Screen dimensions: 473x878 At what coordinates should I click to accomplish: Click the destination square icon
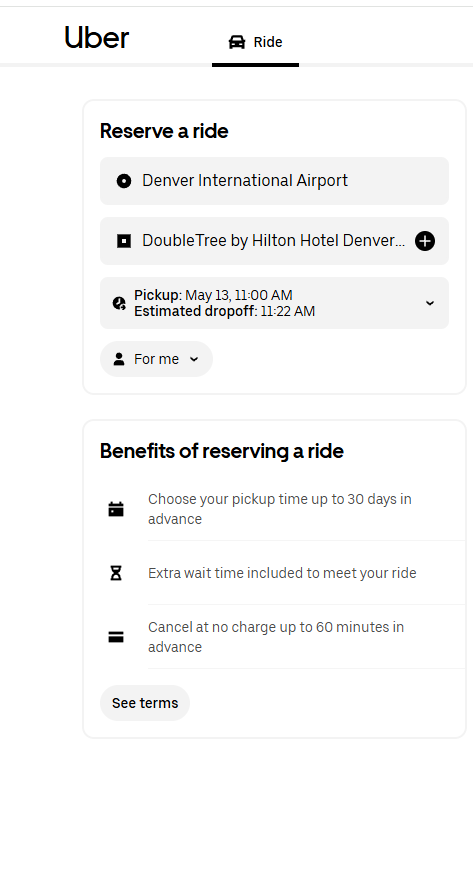coord(124,241)
